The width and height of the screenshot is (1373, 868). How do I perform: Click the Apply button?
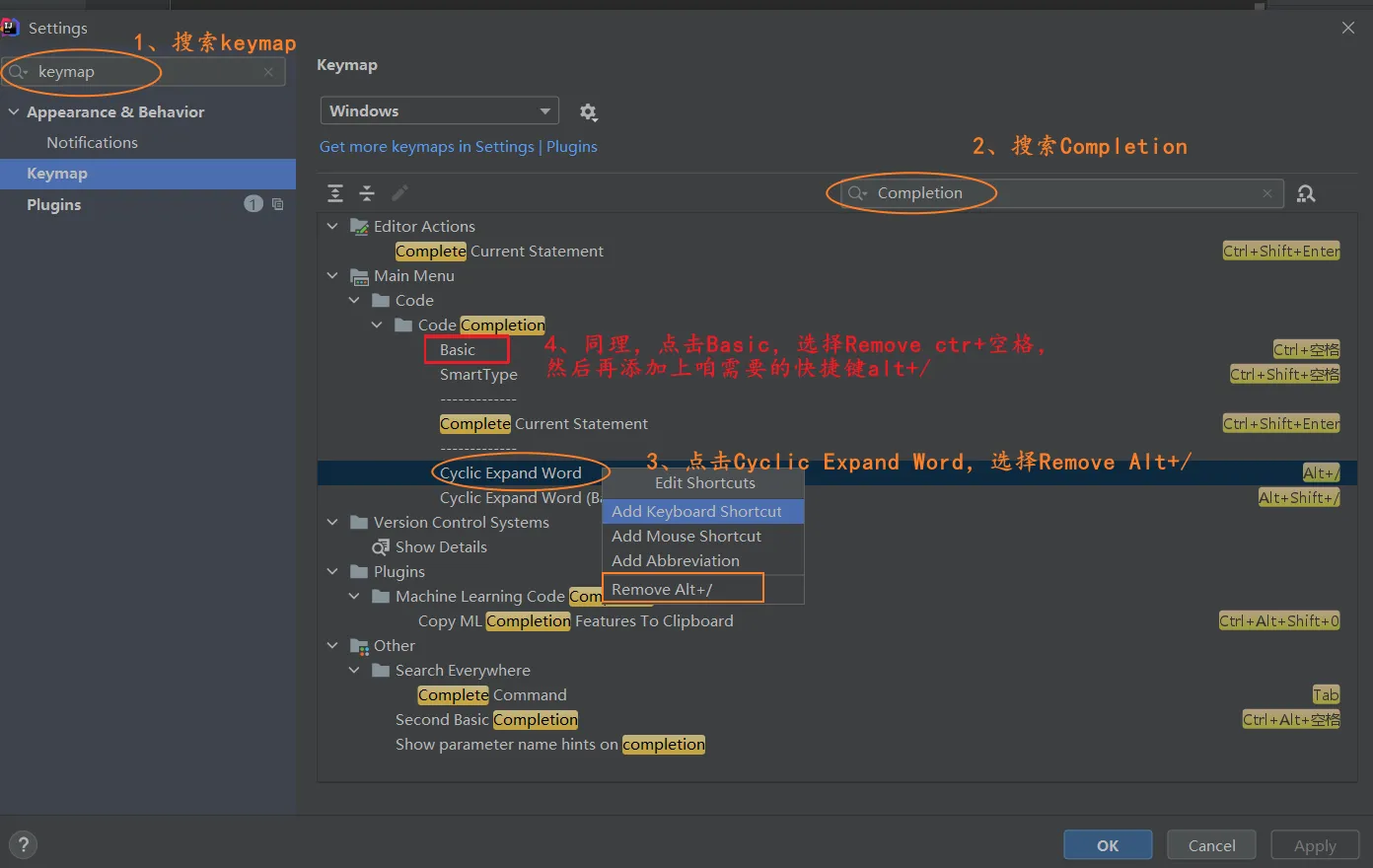(x=1315, y=845)
